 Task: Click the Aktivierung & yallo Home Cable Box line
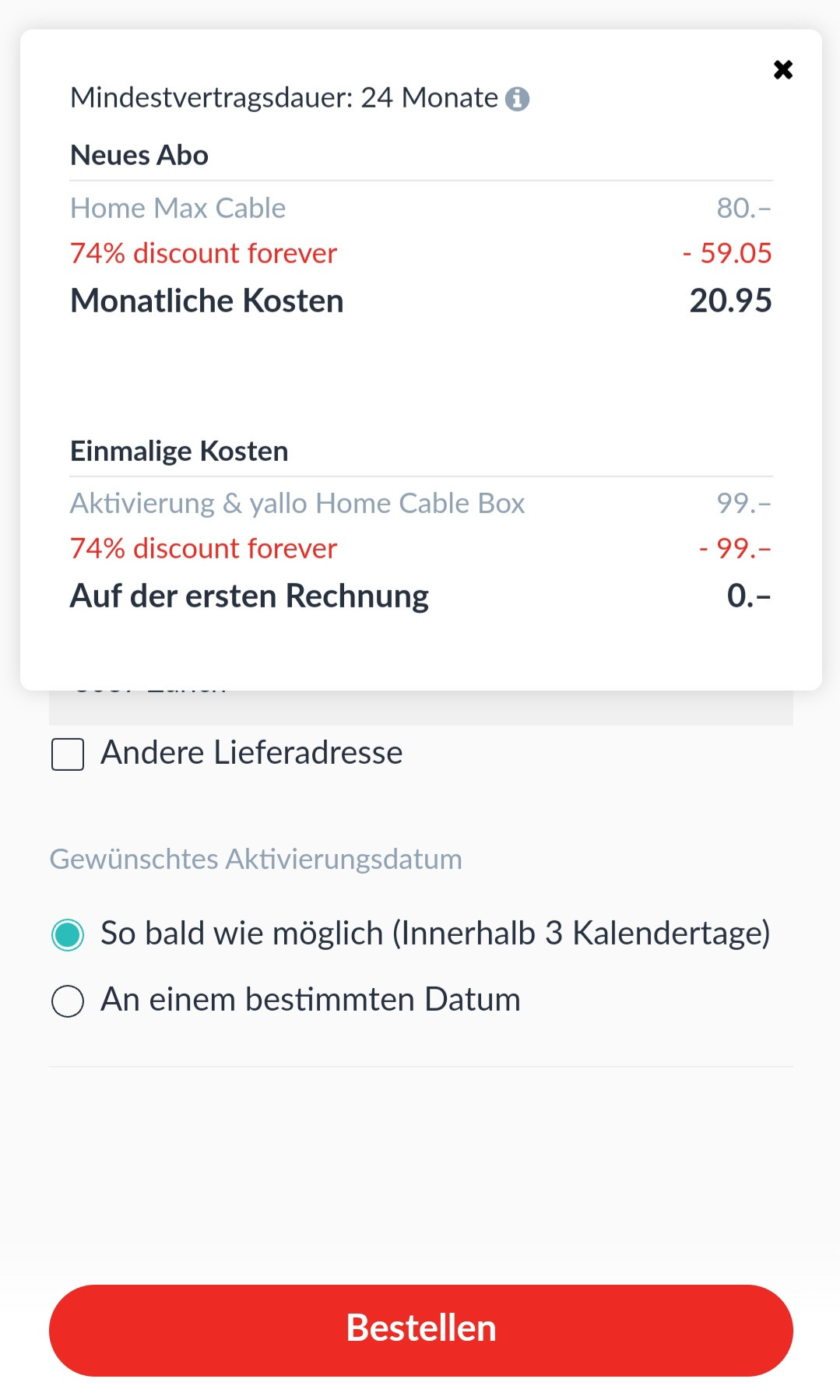(297, 504)
